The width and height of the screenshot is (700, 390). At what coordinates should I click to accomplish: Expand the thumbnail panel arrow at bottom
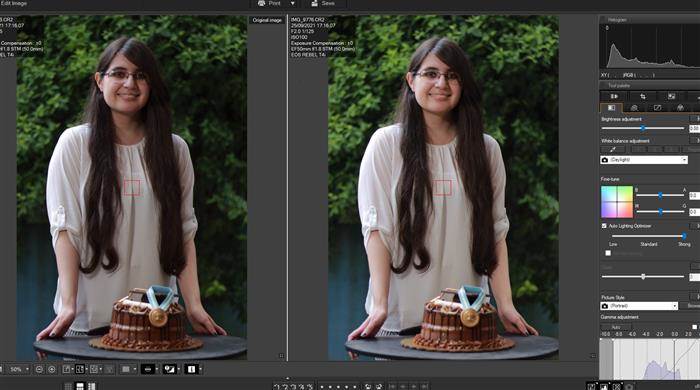click(x=288, y=379)
